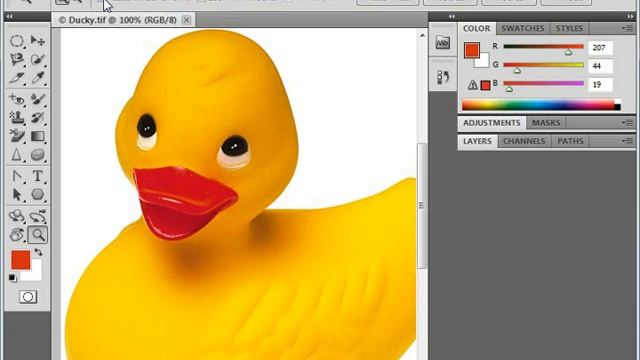Open the History panel icon
640x360 pixels.
(x=442, y=77)
